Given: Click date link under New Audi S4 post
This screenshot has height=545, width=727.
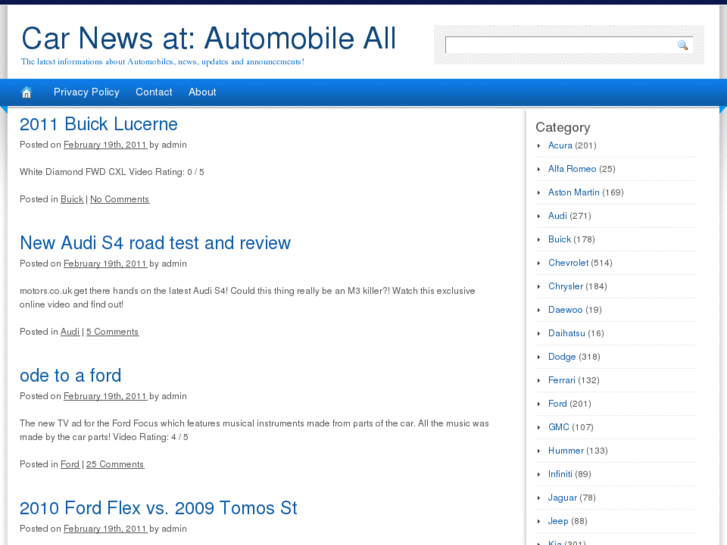Looking at the screenshot, I should [105, 263].
